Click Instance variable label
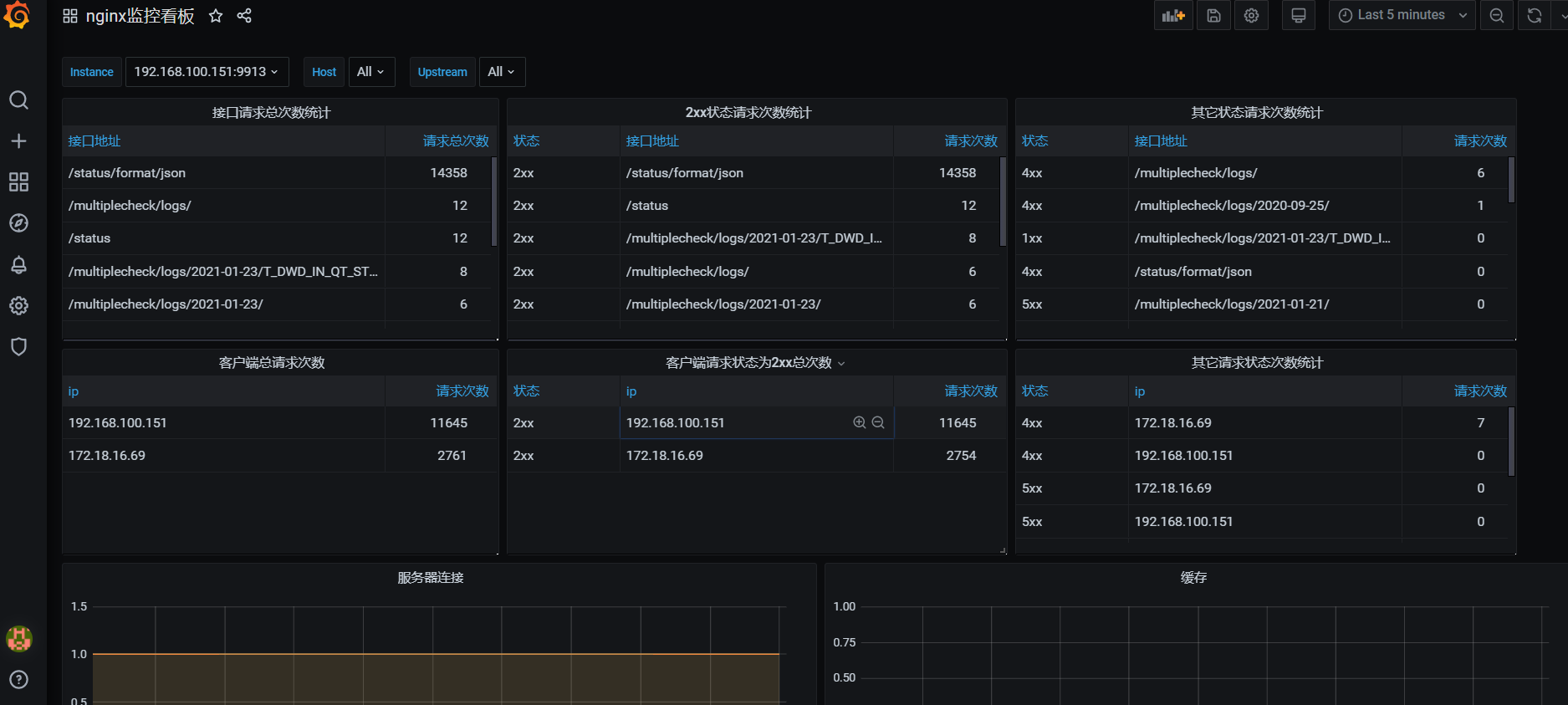Viewport: 1568px width, 705px height. pyautogui.click(x=91, y=72)
